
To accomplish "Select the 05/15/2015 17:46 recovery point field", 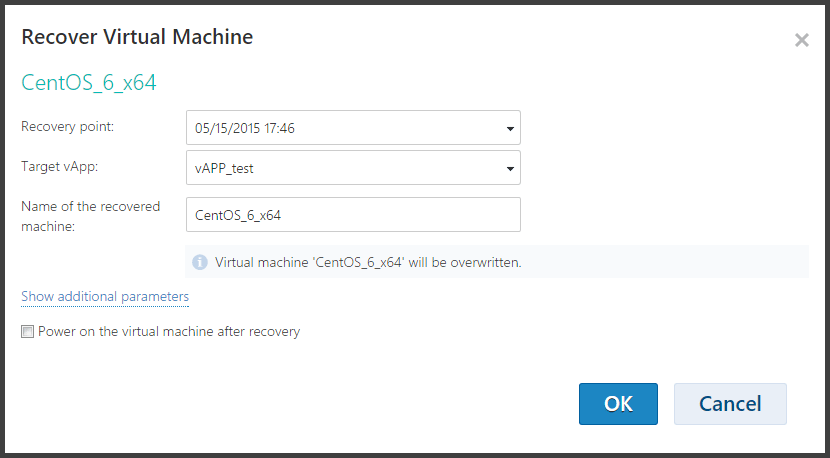I will point(353,128).
